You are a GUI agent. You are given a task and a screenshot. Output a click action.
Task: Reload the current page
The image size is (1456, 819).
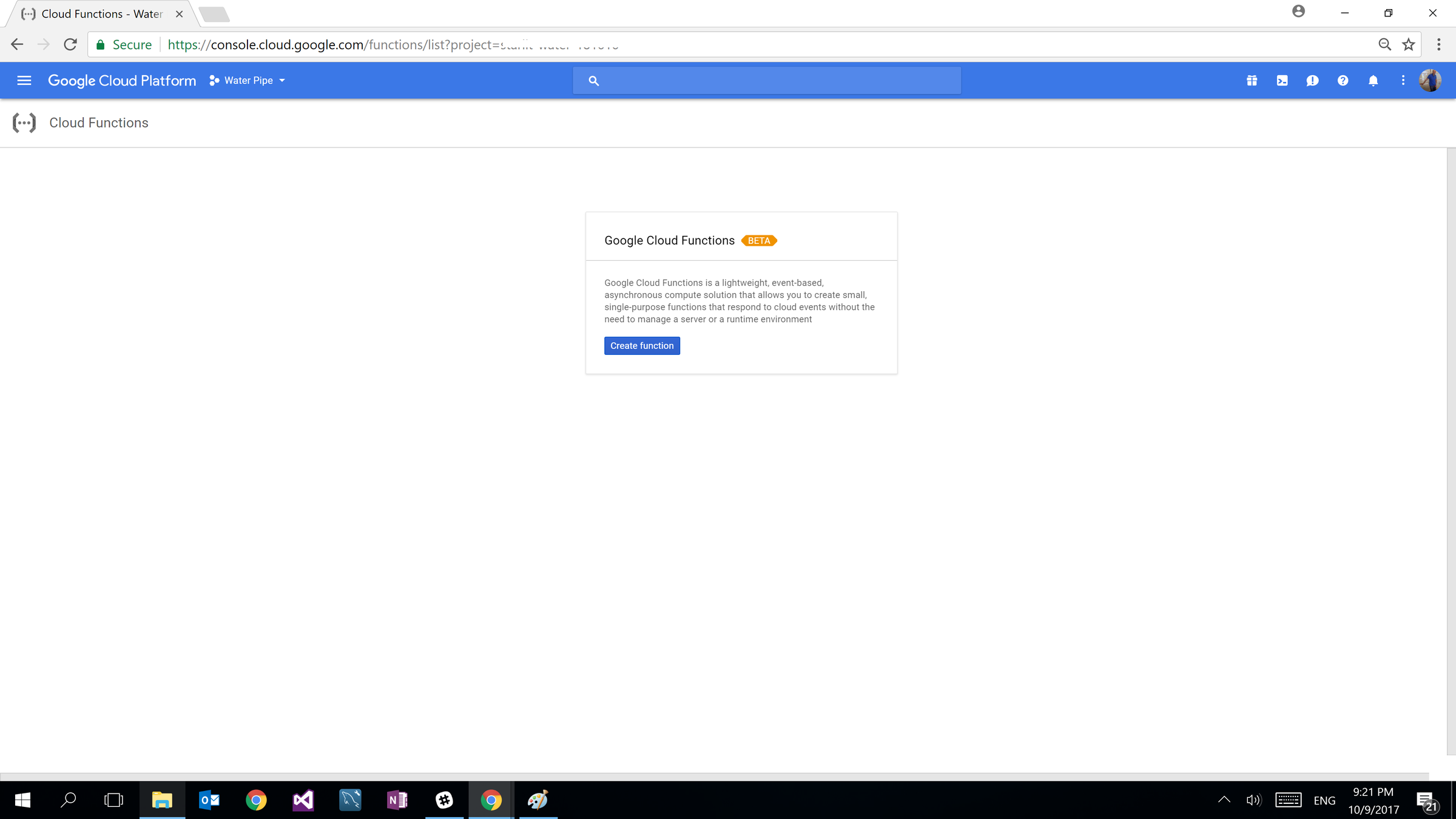[x=70, y=44]
